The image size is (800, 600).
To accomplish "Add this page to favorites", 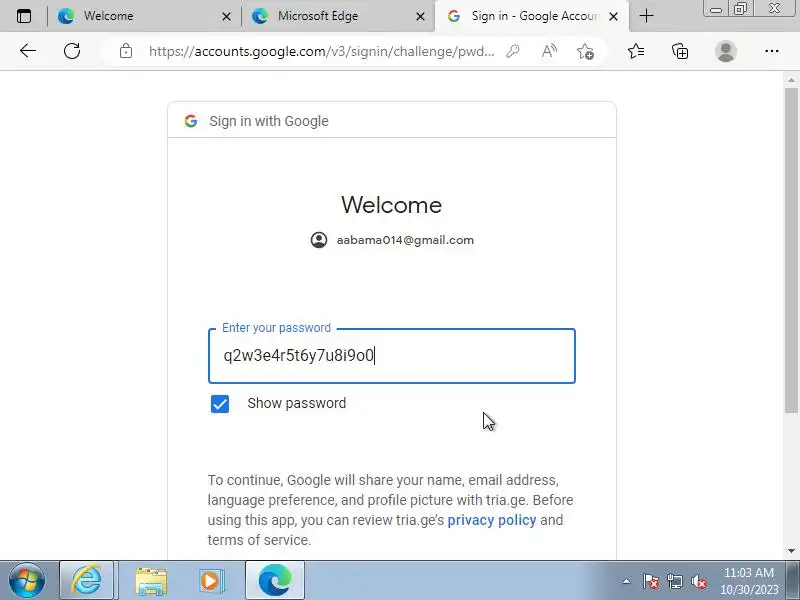I will (x=585, y=51).
